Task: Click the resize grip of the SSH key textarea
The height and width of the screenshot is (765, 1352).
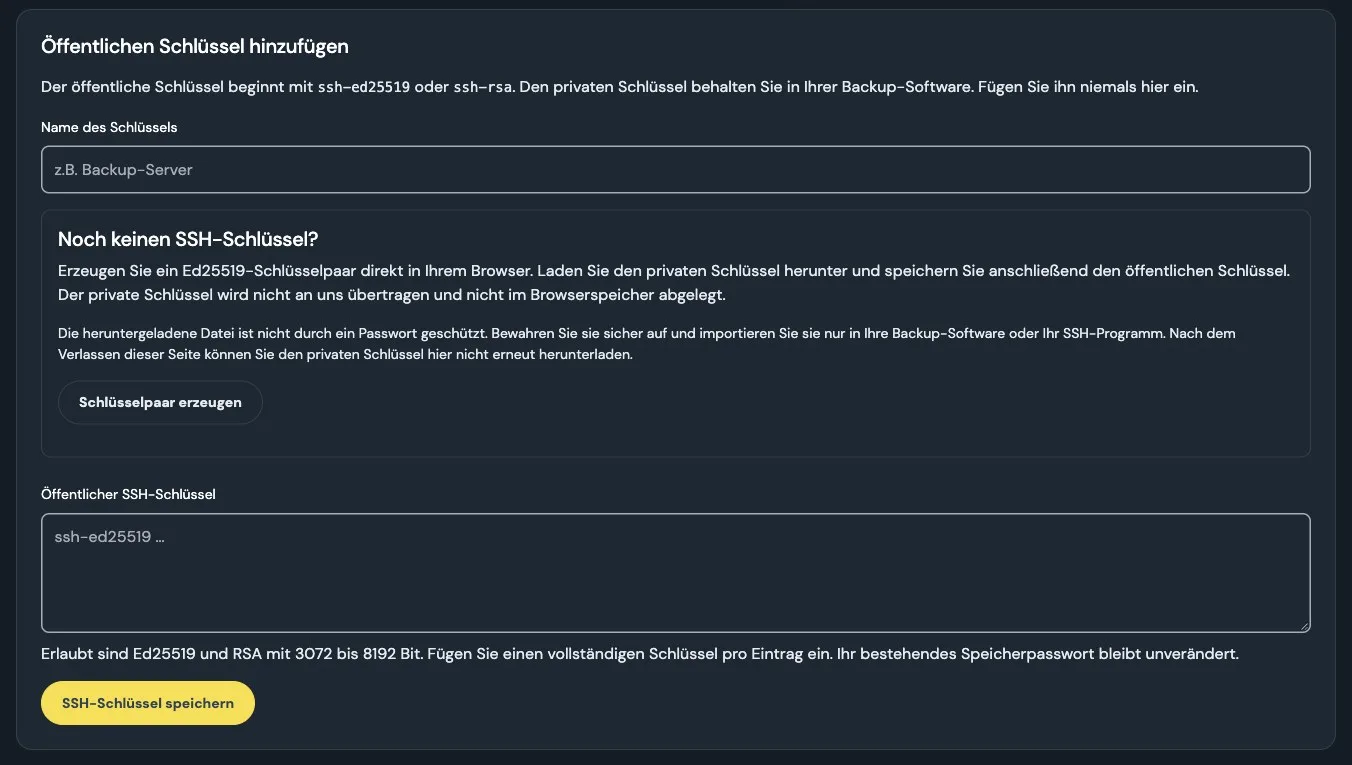Action: (x=1303, y=625)
